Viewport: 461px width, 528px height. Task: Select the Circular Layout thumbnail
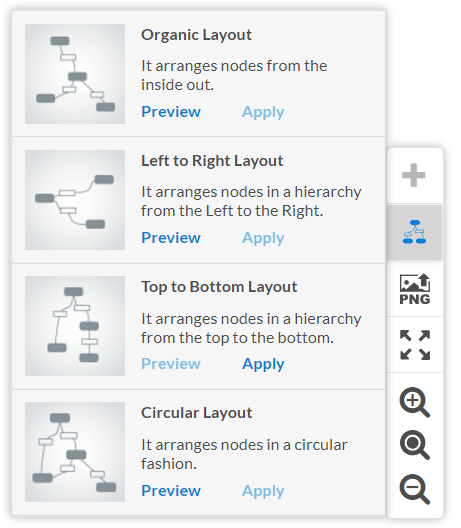tap(75, 452)
